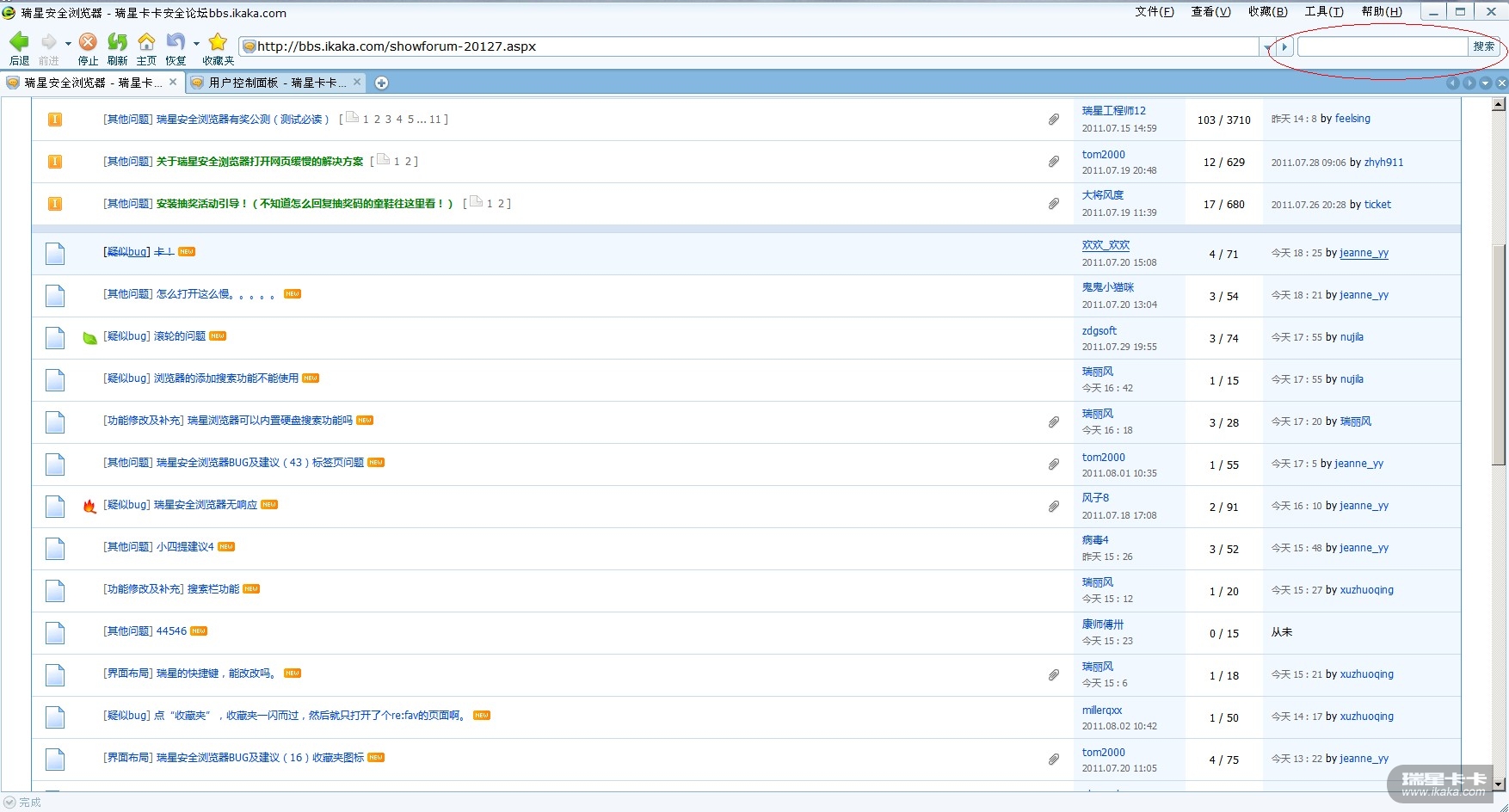Open the 帮助(H) menu
1509x812 pixels.
point(1382,11)
